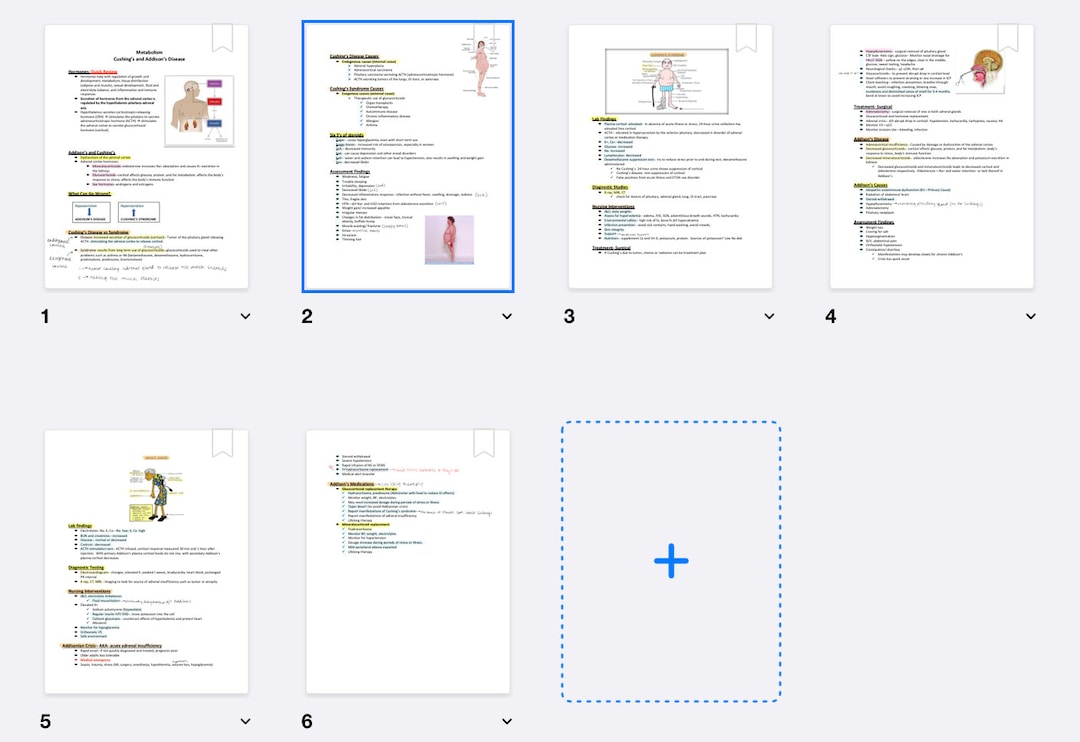This screenshot has width=1080, height=742.
Task: Open the options chevron under page 5
Action: point(245,721)
